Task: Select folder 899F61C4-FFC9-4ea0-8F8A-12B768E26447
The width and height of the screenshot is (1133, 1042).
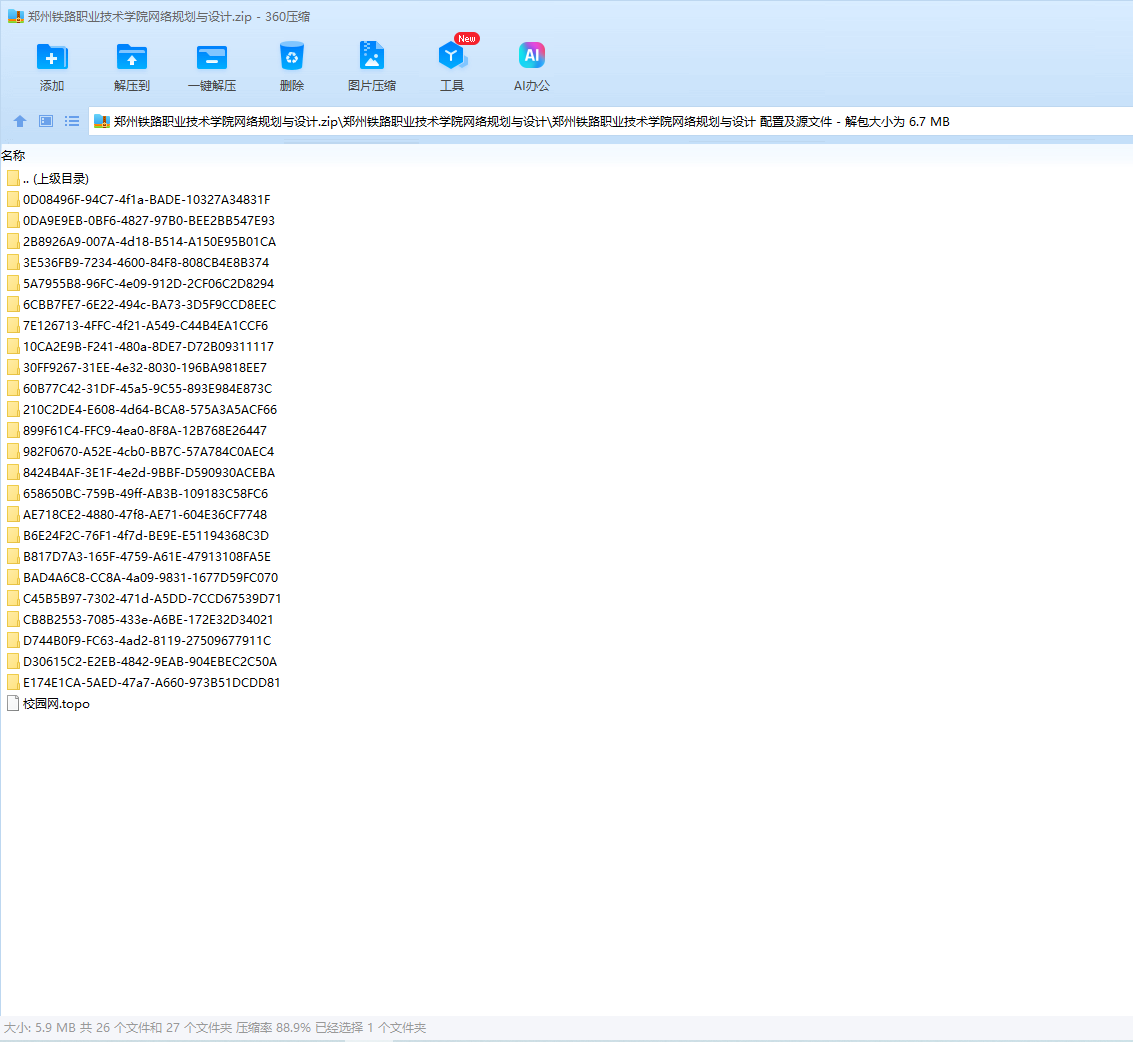Action: click(x=137, y=430)
